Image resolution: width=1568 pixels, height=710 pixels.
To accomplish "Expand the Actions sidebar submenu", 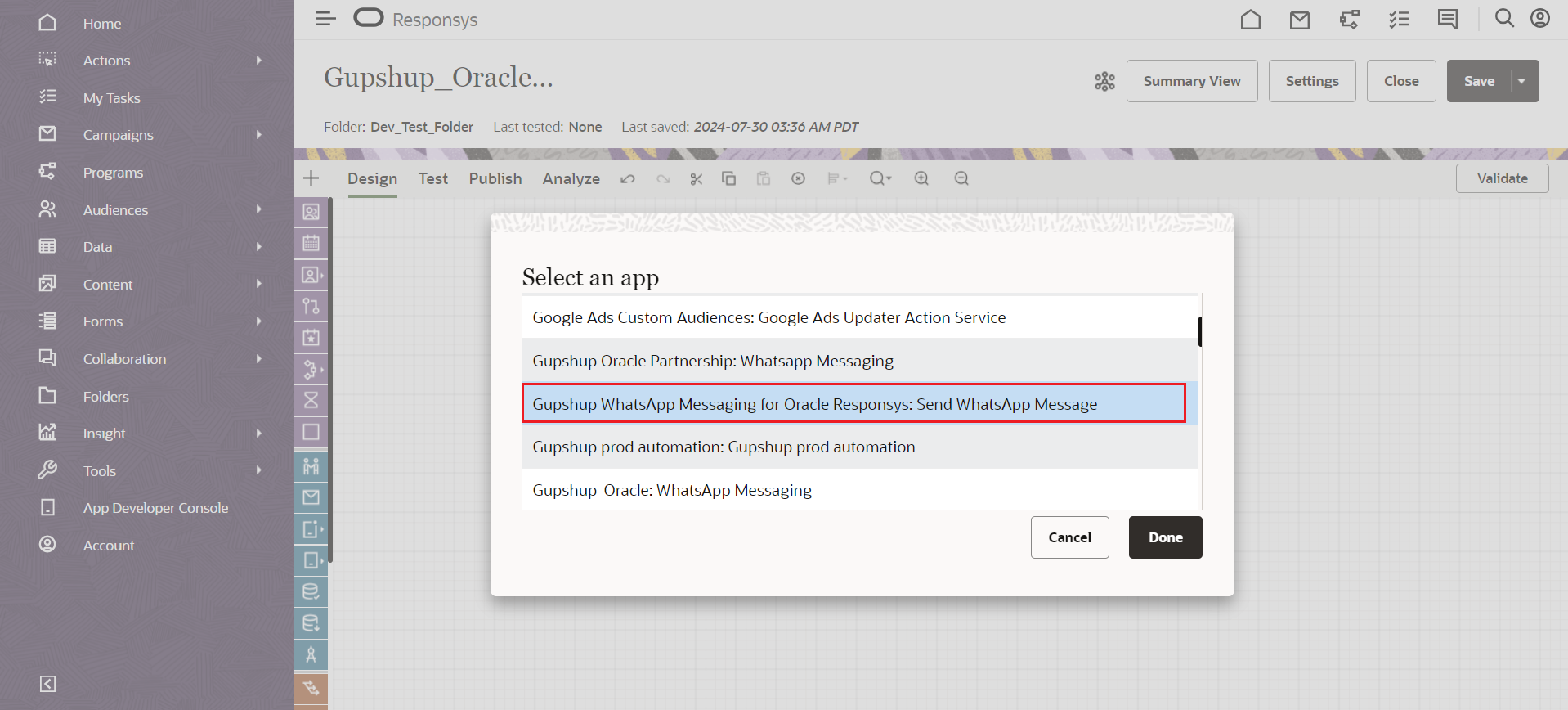I will 258,61.
